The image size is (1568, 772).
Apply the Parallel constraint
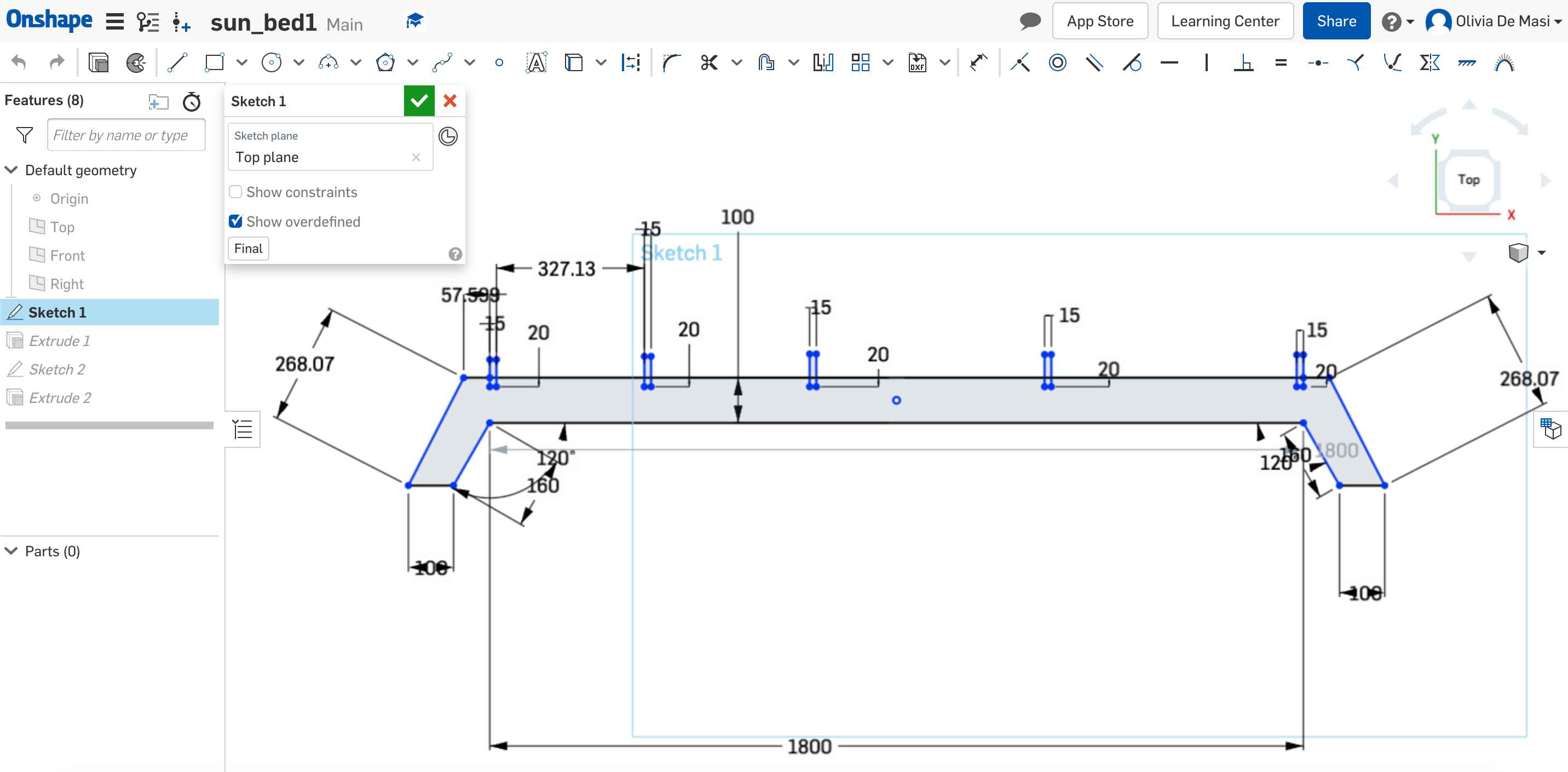point(1094,62)
